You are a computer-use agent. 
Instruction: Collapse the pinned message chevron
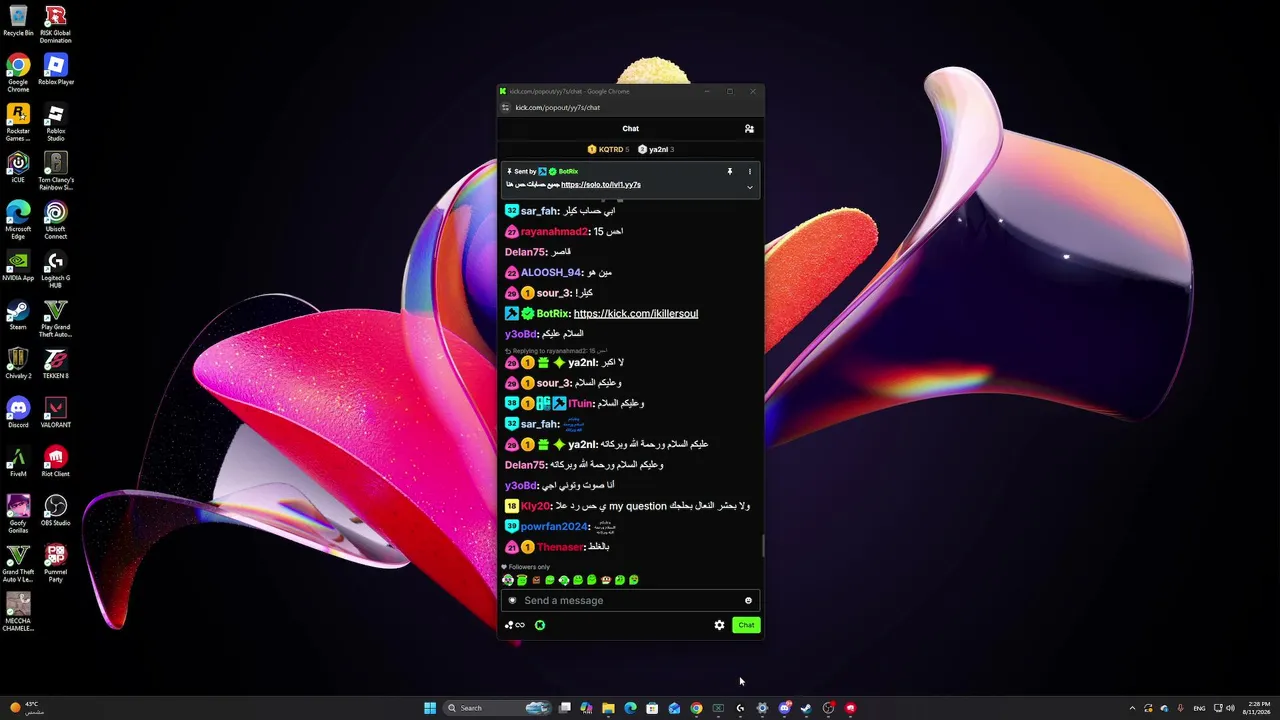[x=749, y=187]
